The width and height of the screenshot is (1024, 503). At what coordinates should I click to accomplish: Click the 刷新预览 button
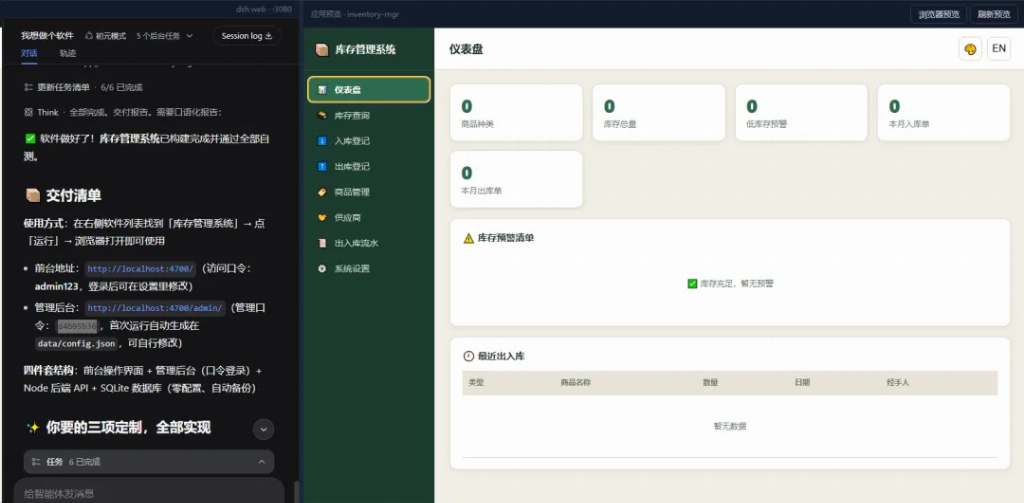[993, 14]
